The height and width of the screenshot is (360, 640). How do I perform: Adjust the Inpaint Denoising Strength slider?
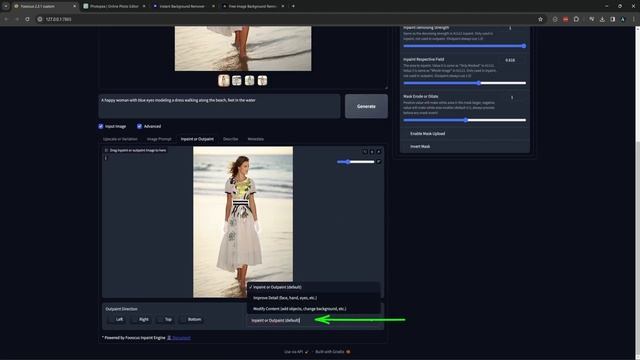tap(464, 46)
